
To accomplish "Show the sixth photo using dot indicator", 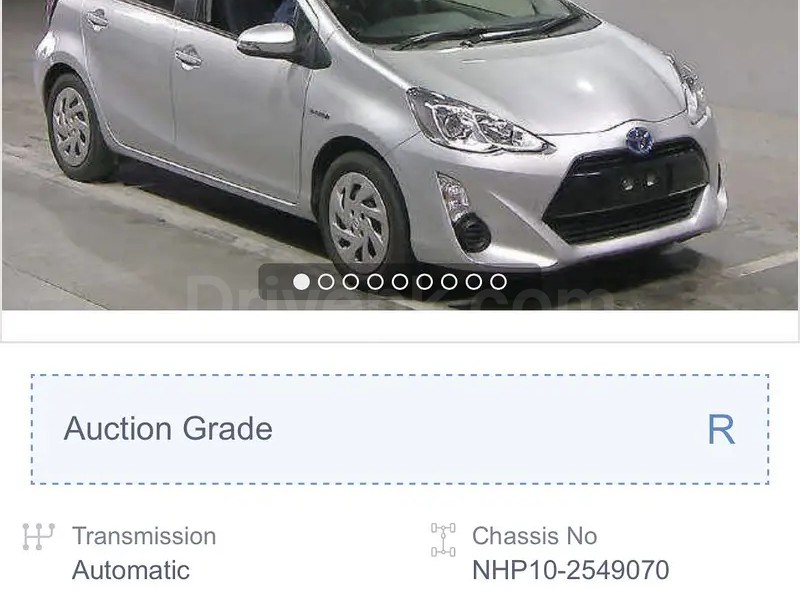I will pyautogui.click(x=424, y=282).
